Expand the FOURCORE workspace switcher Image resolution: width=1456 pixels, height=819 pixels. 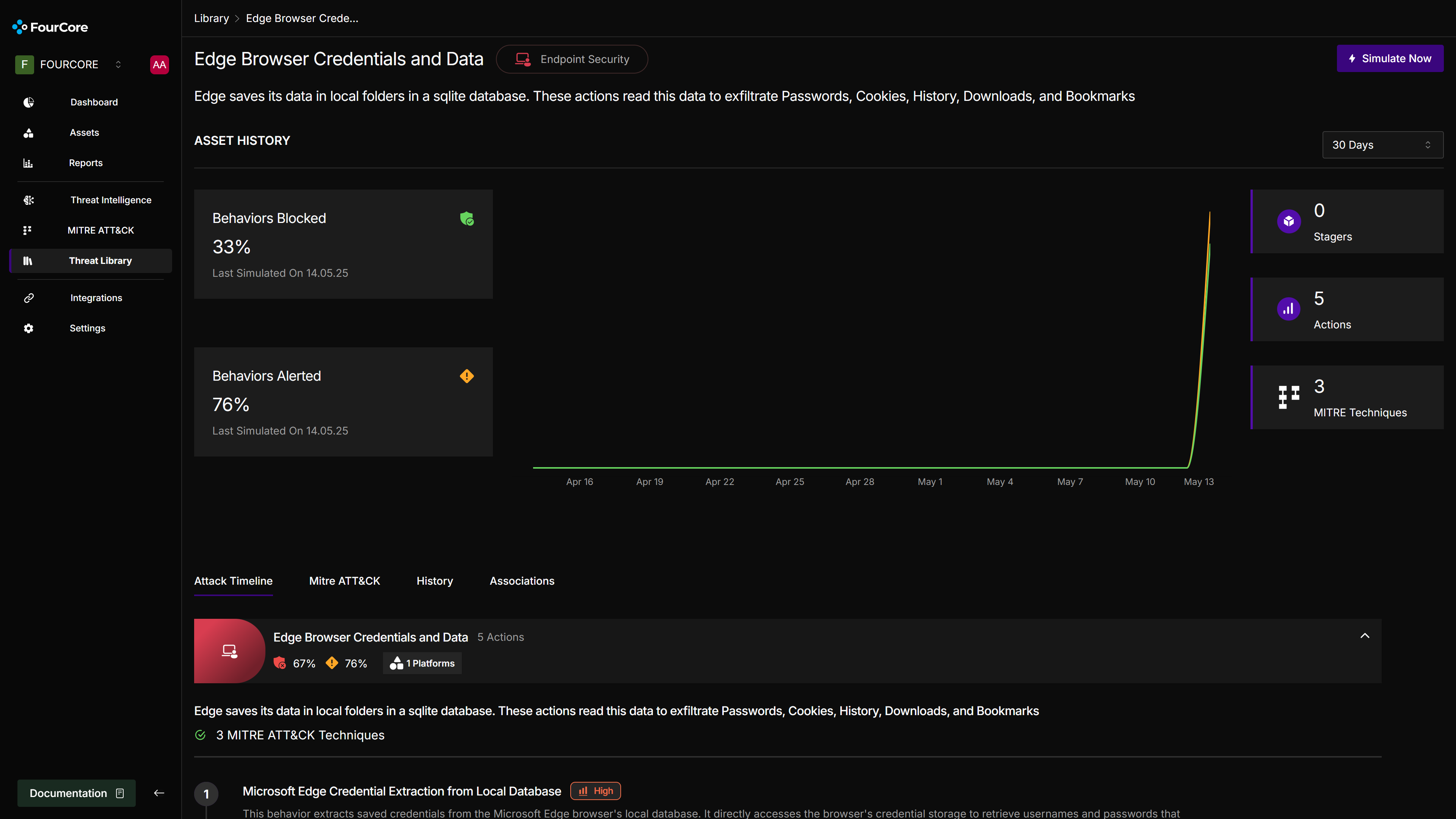click(x=118, y=64)
